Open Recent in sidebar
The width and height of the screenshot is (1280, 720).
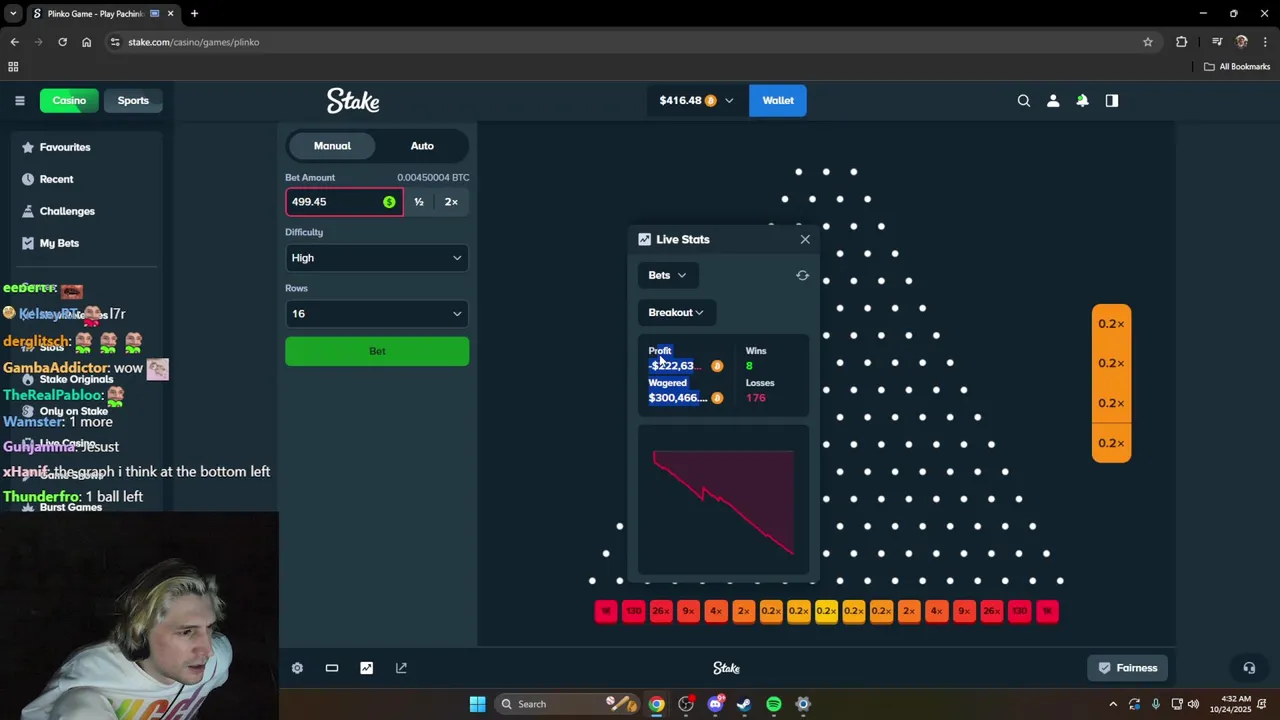point(56,179)
